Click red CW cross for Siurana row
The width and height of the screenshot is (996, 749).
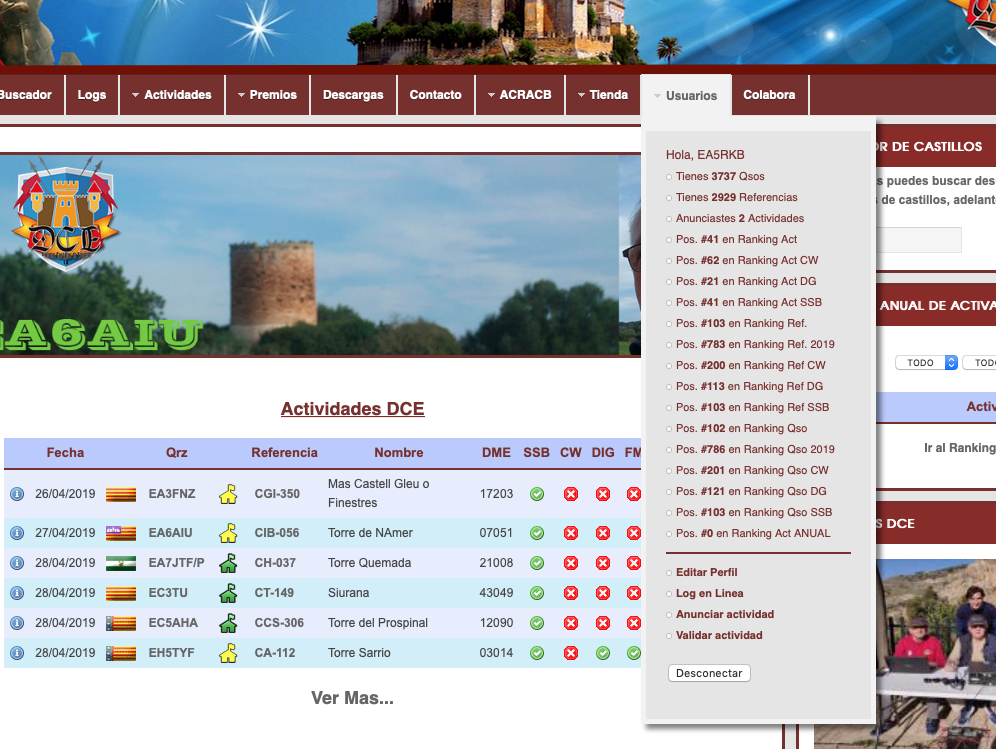tap(571, 593)
